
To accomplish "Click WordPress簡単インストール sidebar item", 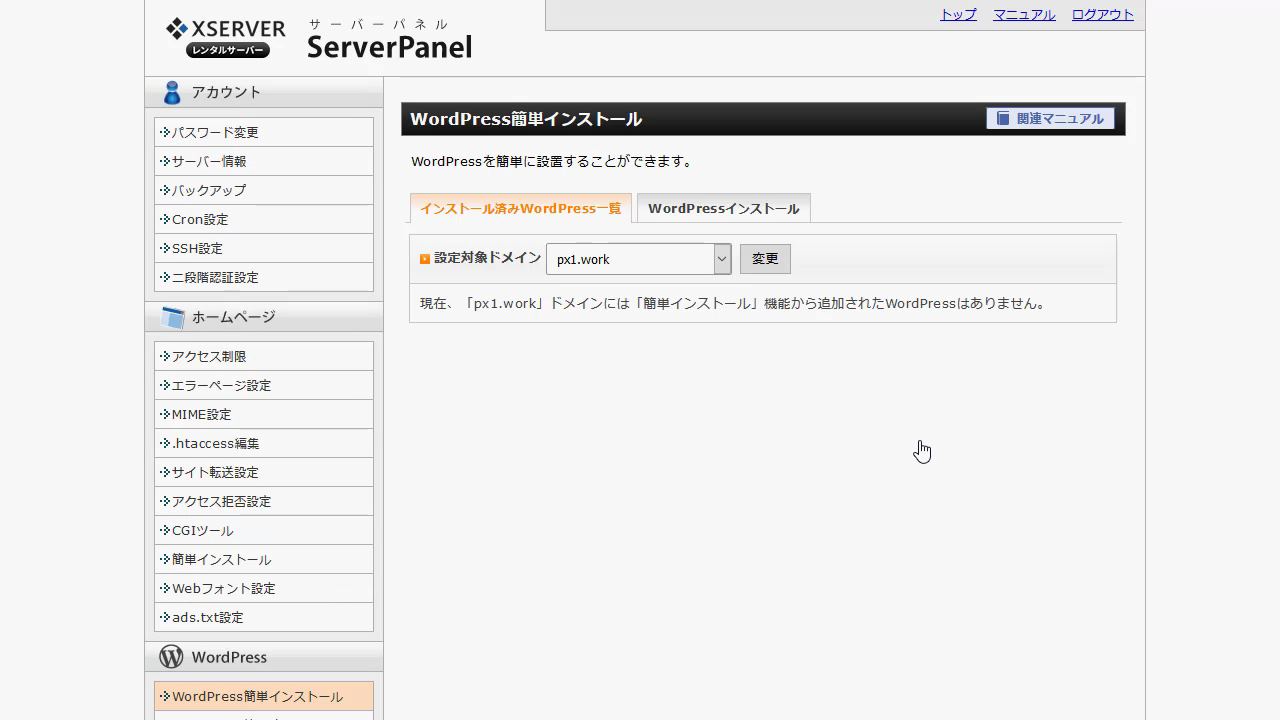I will coord(257,696).
